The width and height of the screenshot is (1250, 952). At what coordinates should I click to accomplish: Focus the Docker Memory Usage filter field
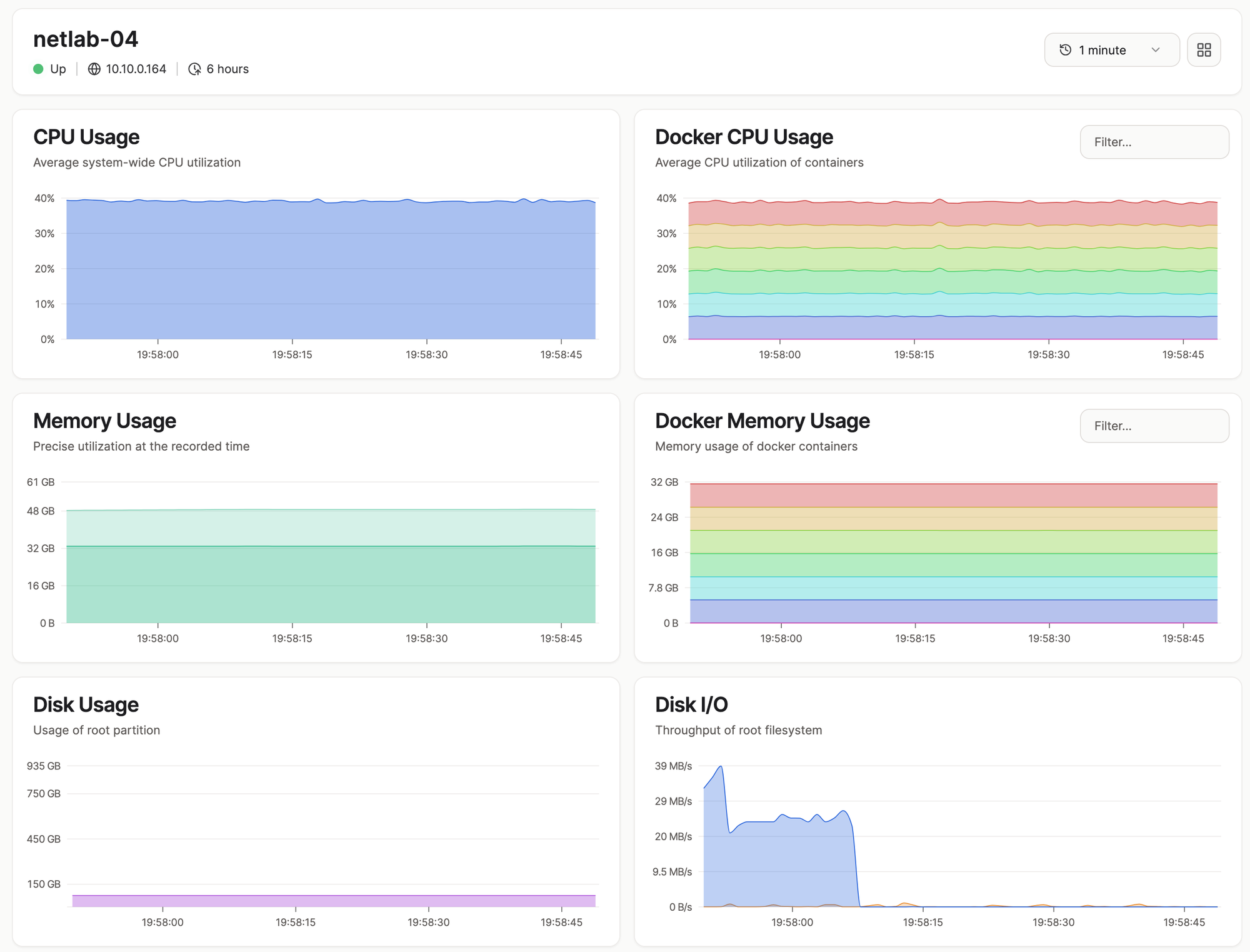(1154, 426)
